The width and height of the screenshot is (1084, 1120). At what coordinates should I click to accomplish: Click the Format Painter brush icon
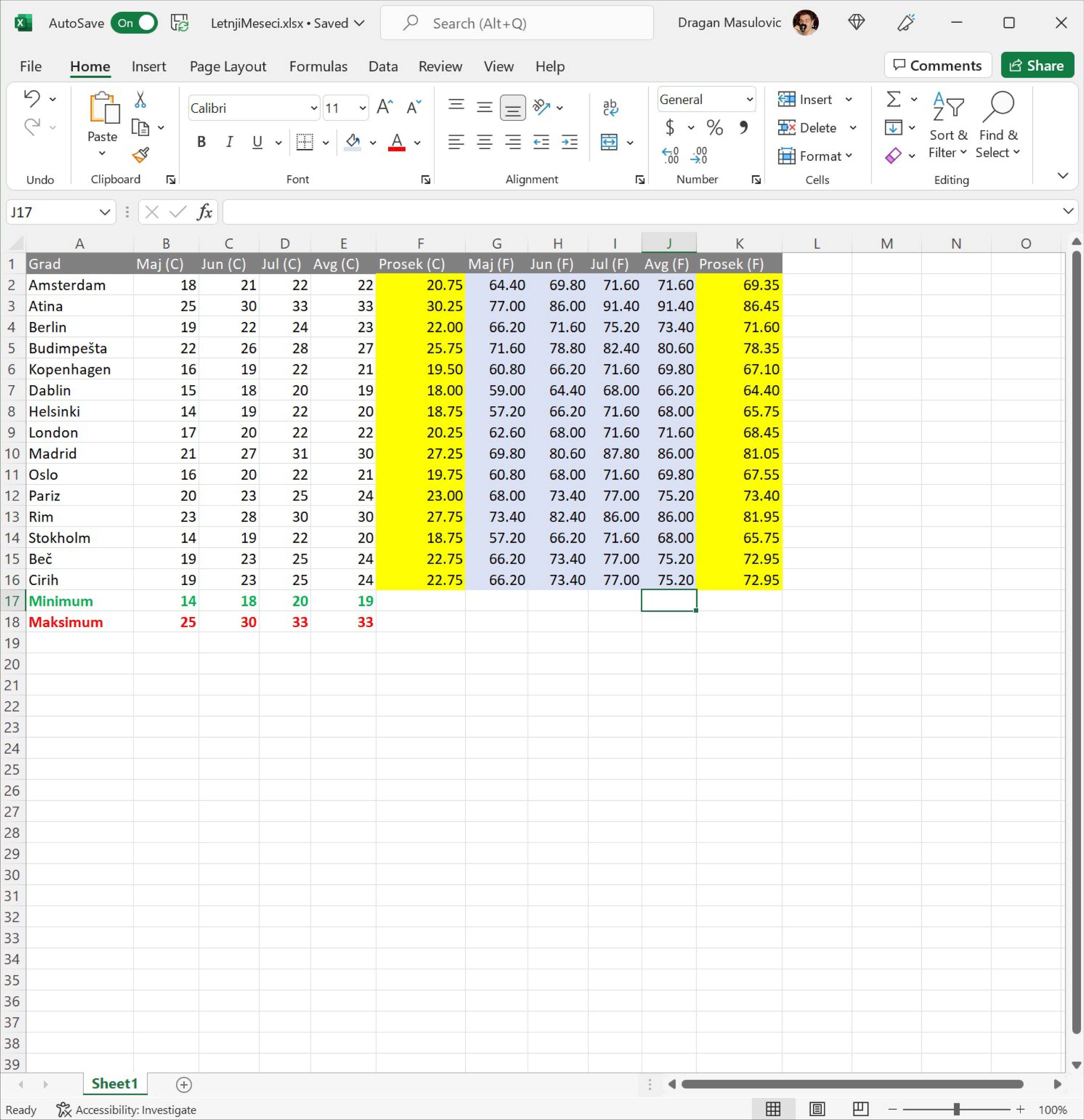tap(140, 155)
